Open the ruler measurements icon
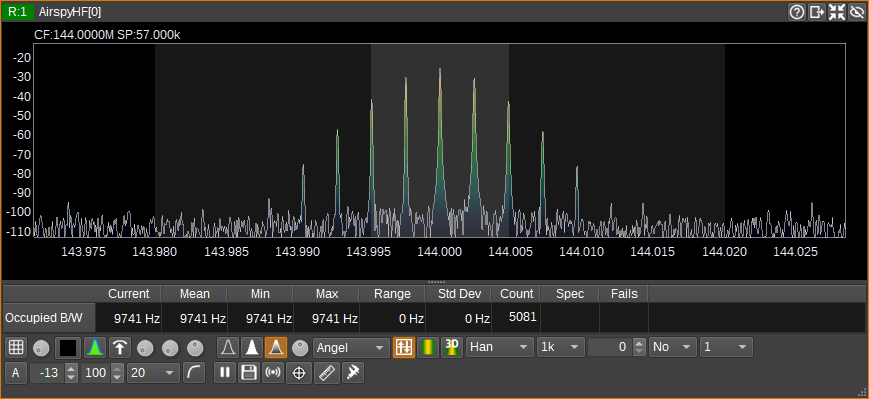869x399 pixels. click(327, 373)
